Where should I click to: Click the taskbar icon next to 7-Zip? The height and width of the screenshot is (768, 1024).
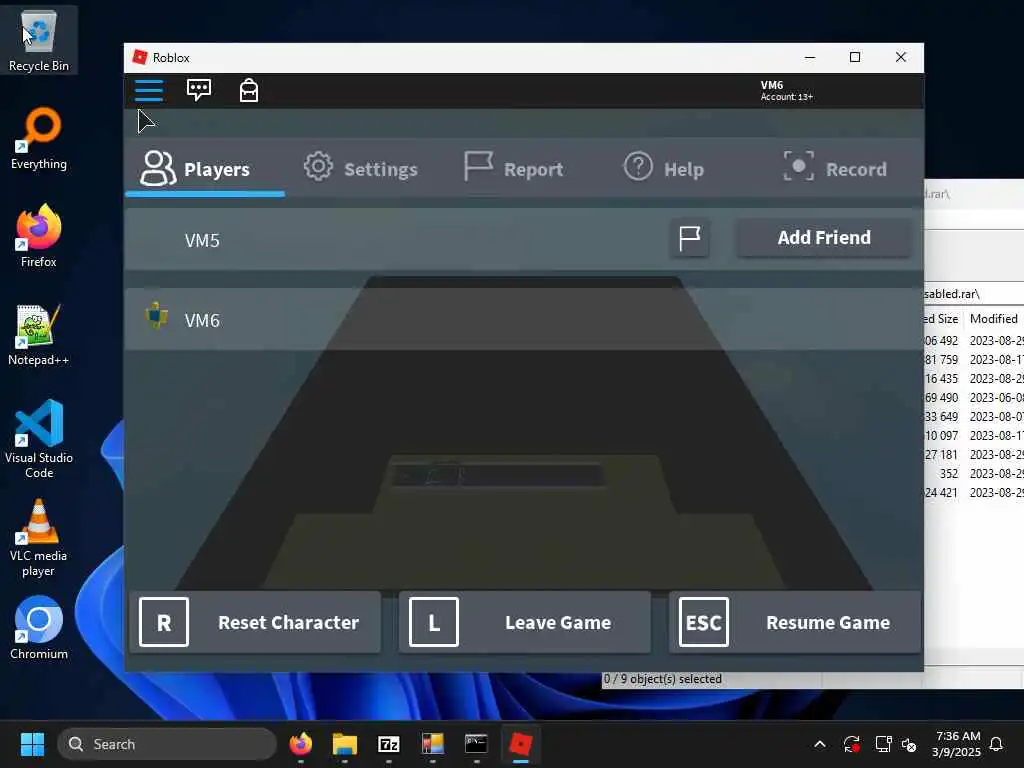pyautogui.click(x=432, y=744)
